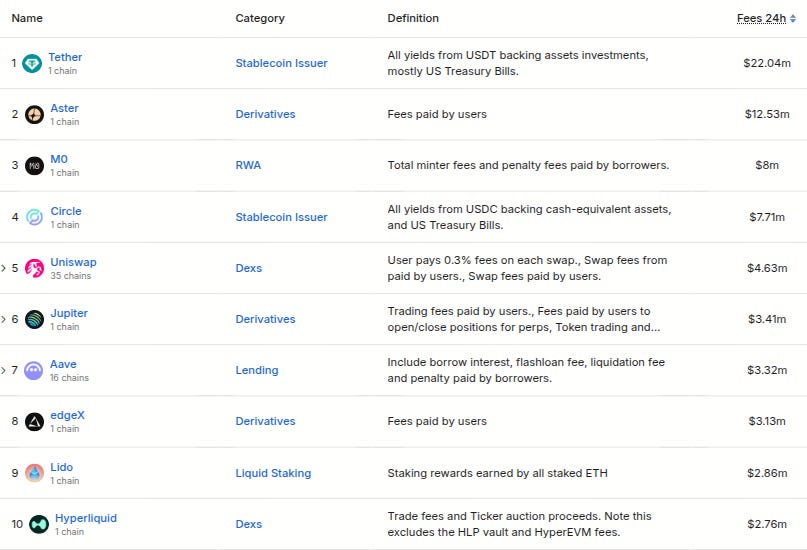Screen dimensions: 807x550
Task: Select the $8m fees value
Action: point(767,165)
